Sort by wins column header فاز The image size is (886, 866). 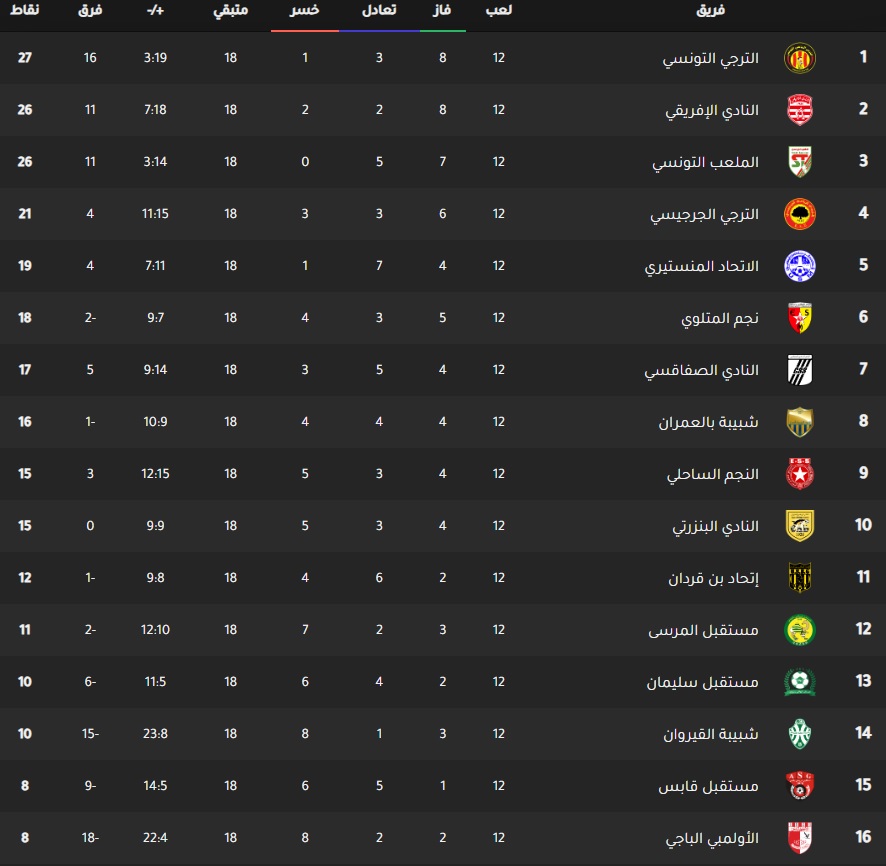443,10
